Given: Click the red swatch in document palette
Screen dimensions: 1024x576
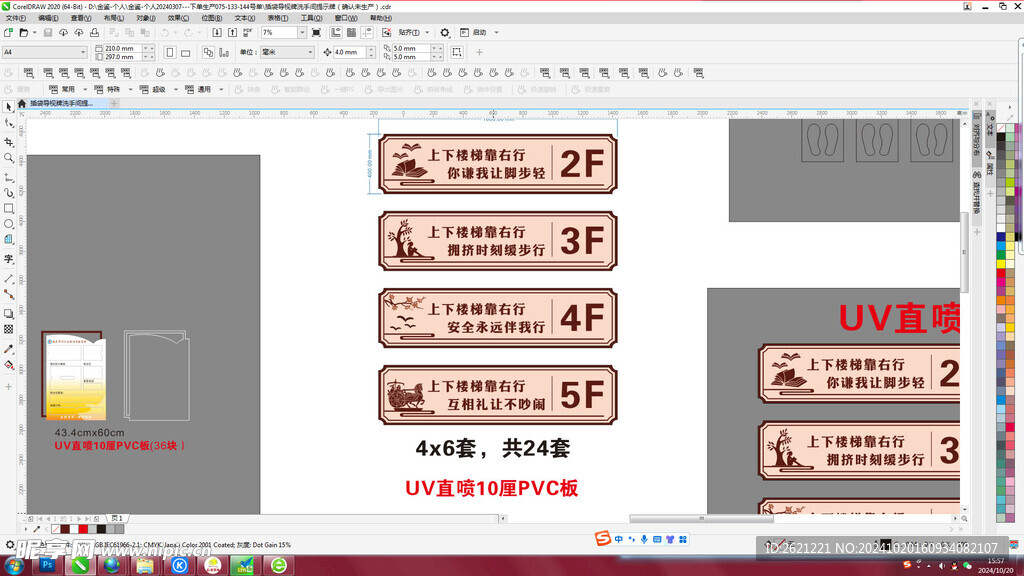Looking at the screenshot, I should [x=83, y=529].
